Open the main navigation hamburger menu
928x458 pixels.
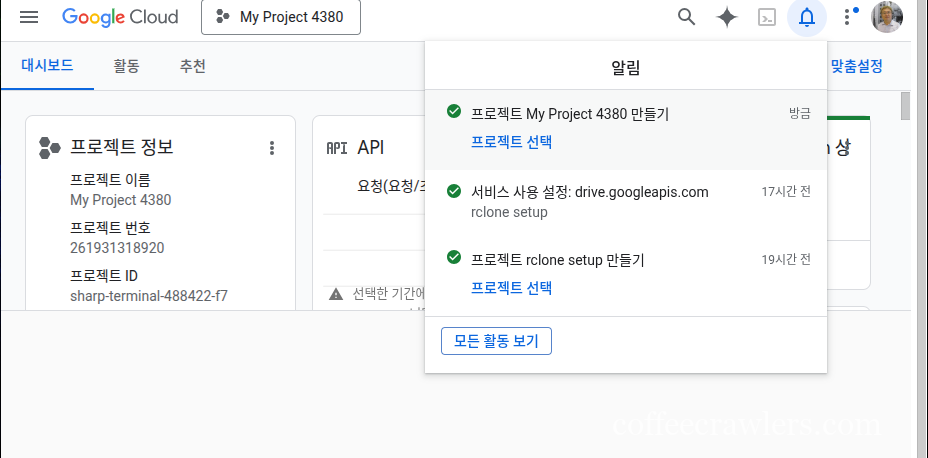click(x=29, y=17)
